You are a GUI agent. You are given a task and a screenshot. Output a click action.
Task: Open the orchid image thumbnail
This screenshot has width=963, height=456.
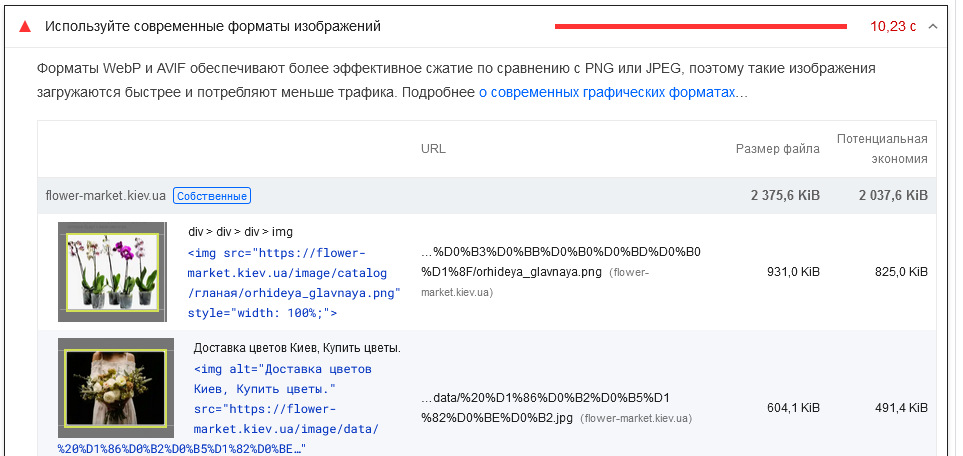(x=112, y=272)
